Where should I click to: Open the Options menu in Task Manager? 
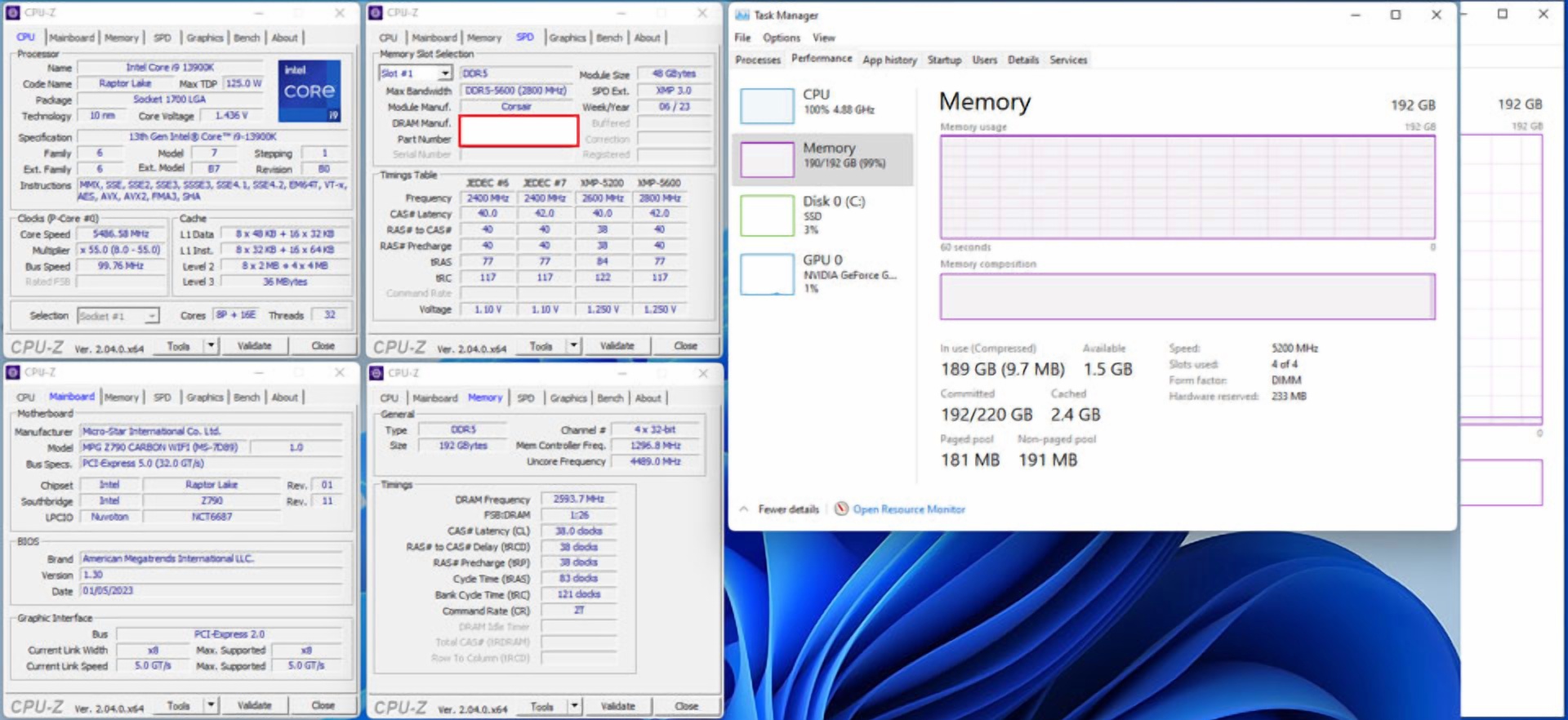click(x=782, y=38)
